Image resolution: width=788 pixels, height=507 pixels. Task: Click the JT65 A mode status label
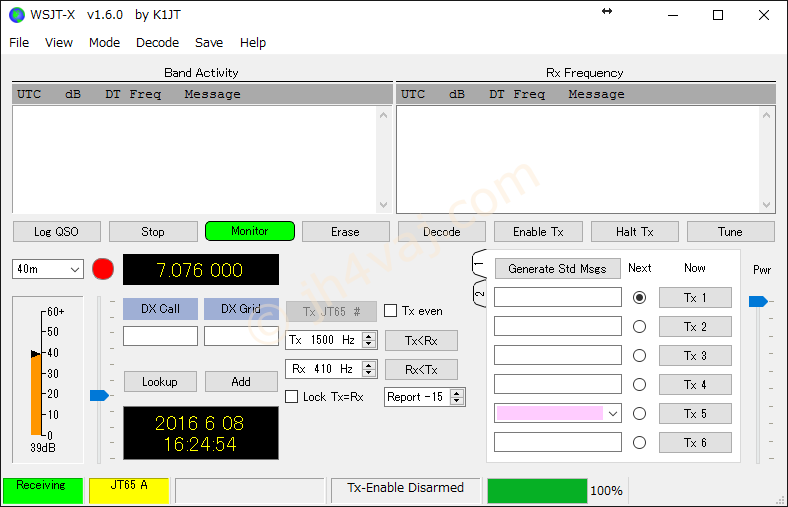point(129,490)
